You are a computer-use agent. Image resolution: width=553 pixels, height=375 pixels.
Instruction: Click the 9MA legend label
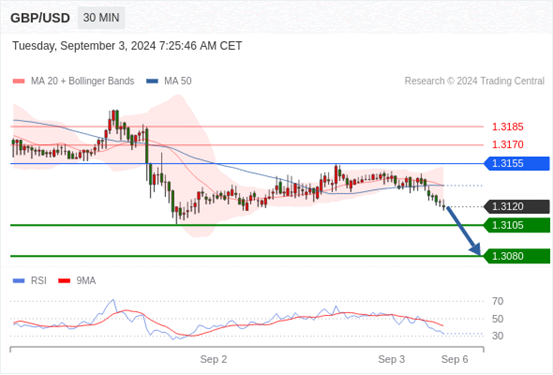coord(86,281)
